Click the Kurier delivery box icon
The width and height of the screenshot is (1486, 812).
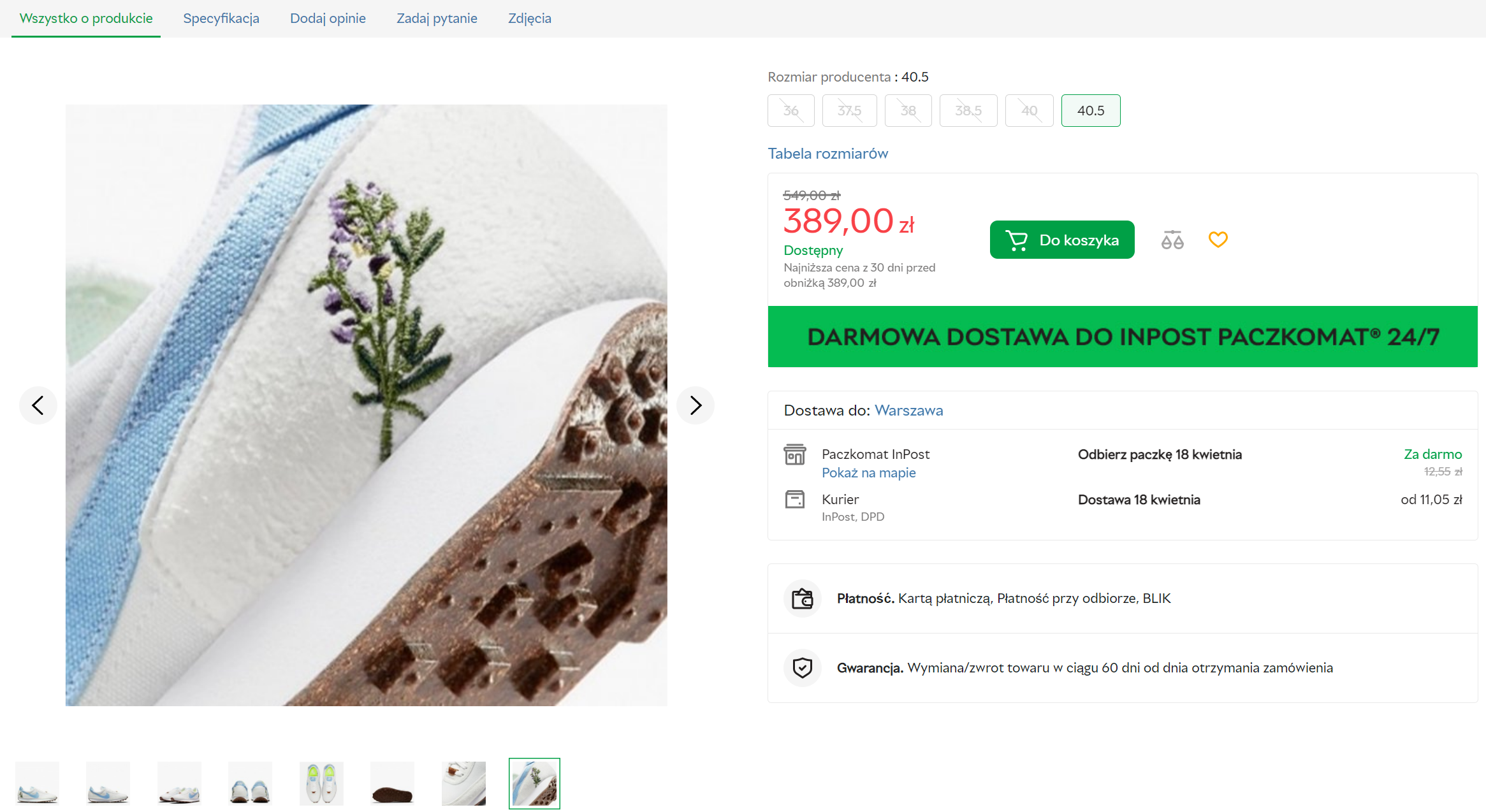pyautogui.click(x=794, y=499)
